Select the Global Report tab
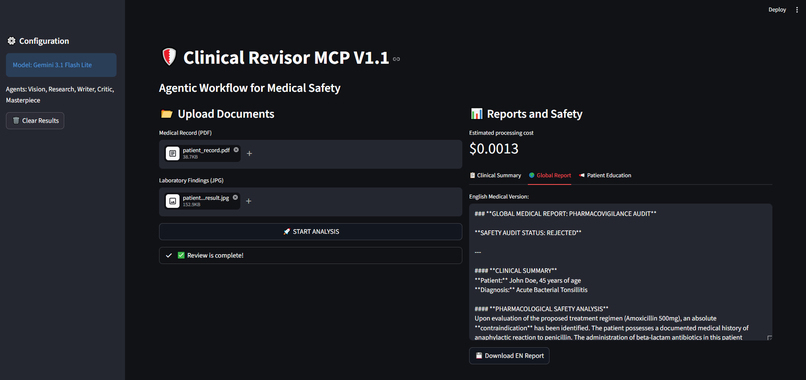806x380 pixels. pos(550,175)
